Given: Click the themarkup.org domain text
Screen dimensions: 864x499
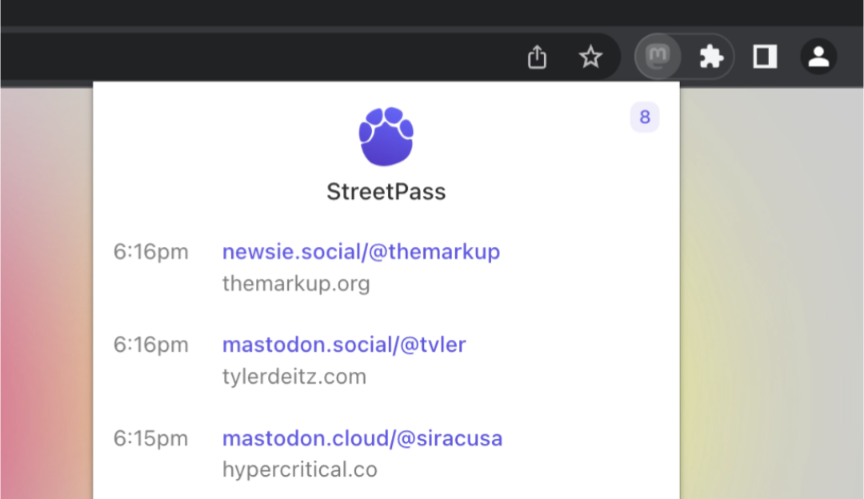Looking at the screenshot, I should tap(296, 284).
